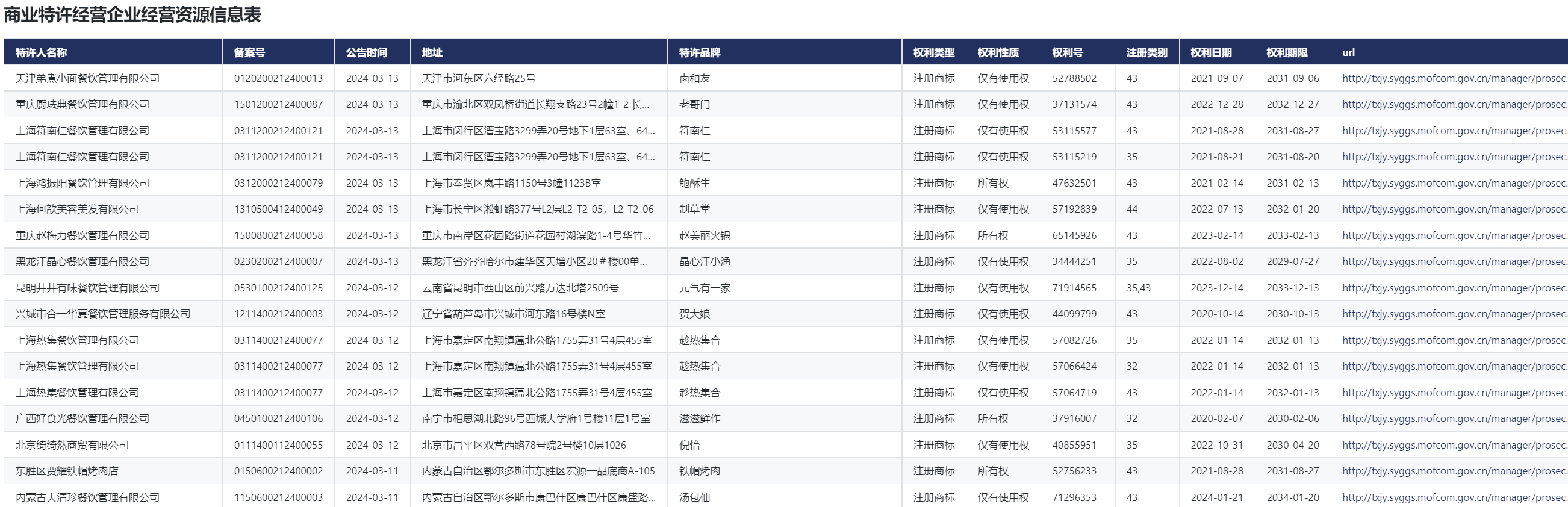Open the url link for 倪怡 row
The image size is (1568, 507).
tap(1455, 445)
